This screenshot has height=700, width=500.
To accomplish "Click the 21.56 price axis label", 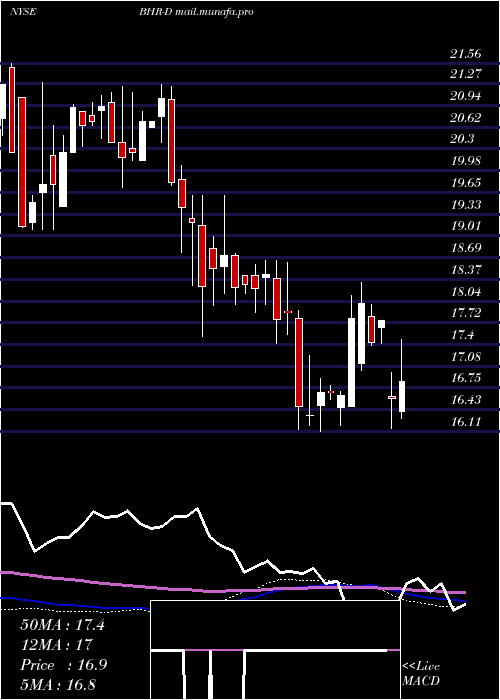I will pos(466,54).
